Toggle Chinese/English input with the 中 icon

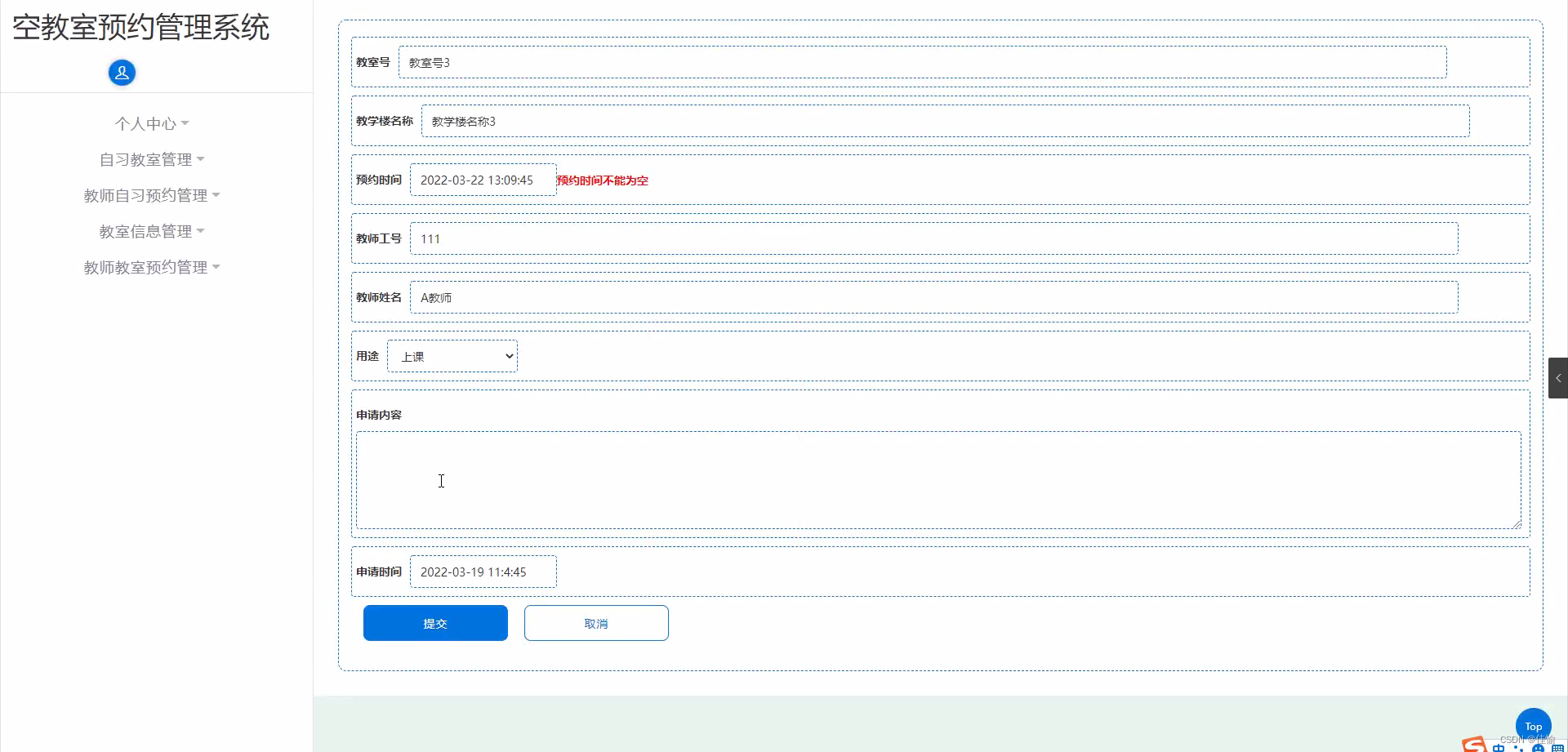(1499, 748)
